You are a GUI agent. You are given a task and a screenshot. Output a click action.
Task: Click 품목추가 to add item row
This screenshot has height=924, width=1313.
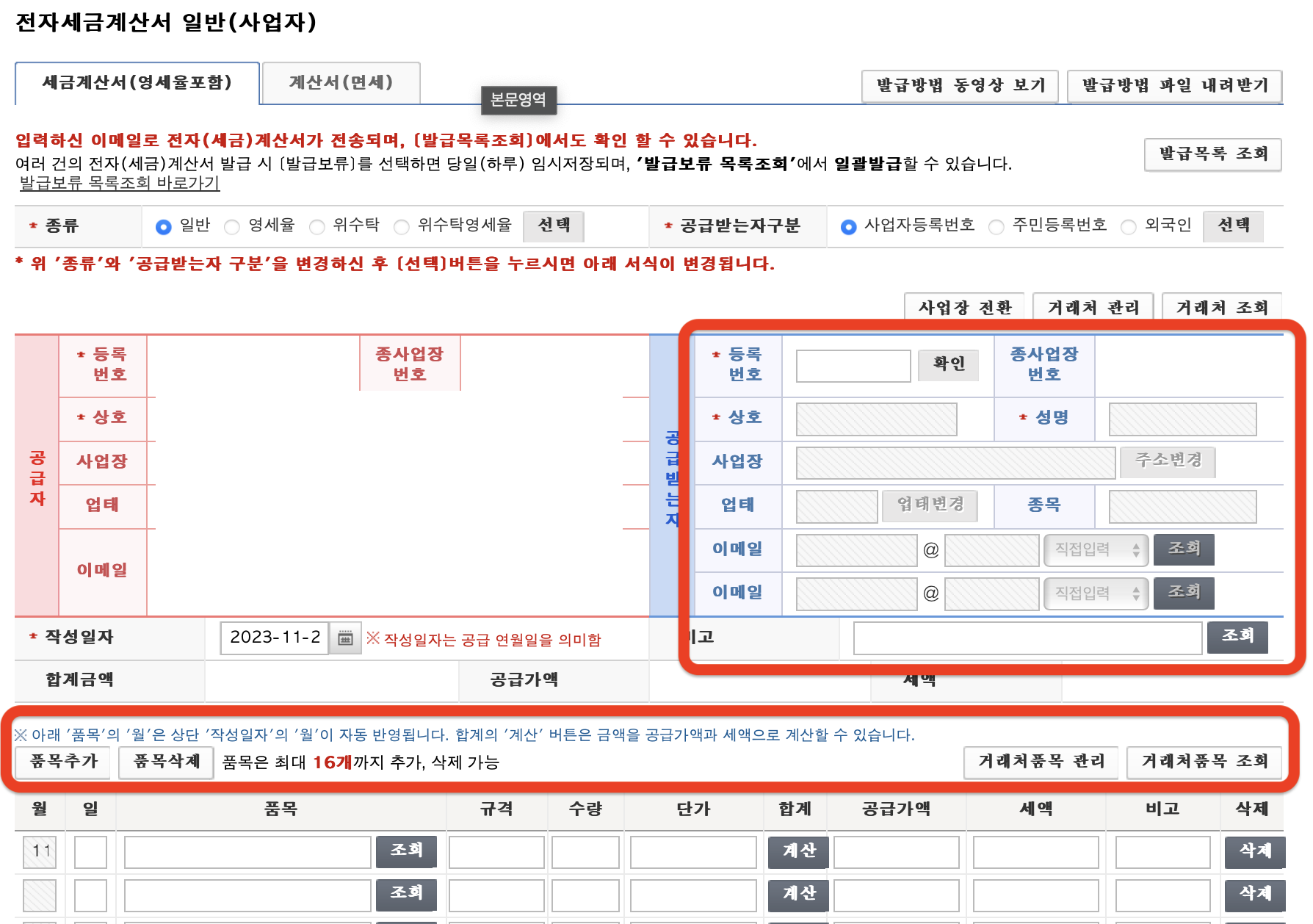point(62,762)
